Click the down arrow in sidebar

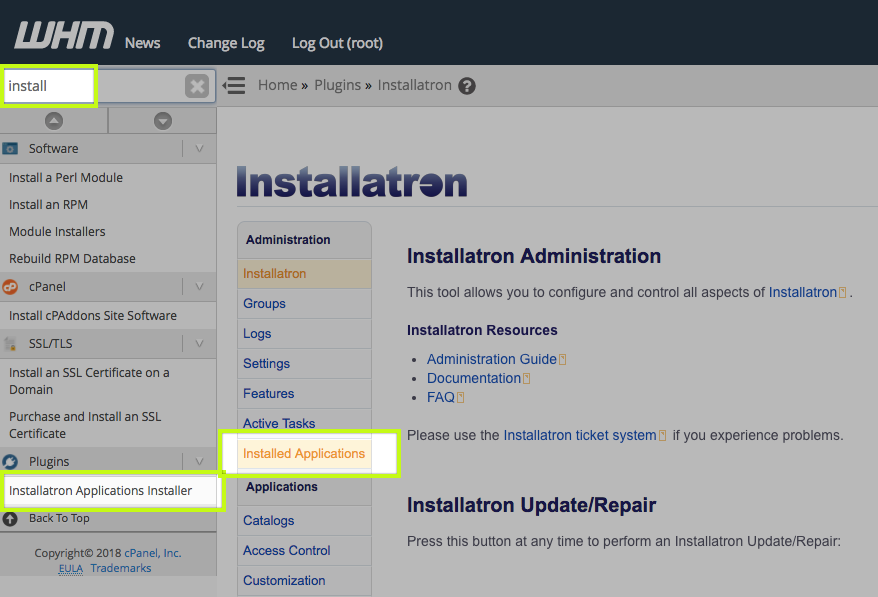point(163,120)
